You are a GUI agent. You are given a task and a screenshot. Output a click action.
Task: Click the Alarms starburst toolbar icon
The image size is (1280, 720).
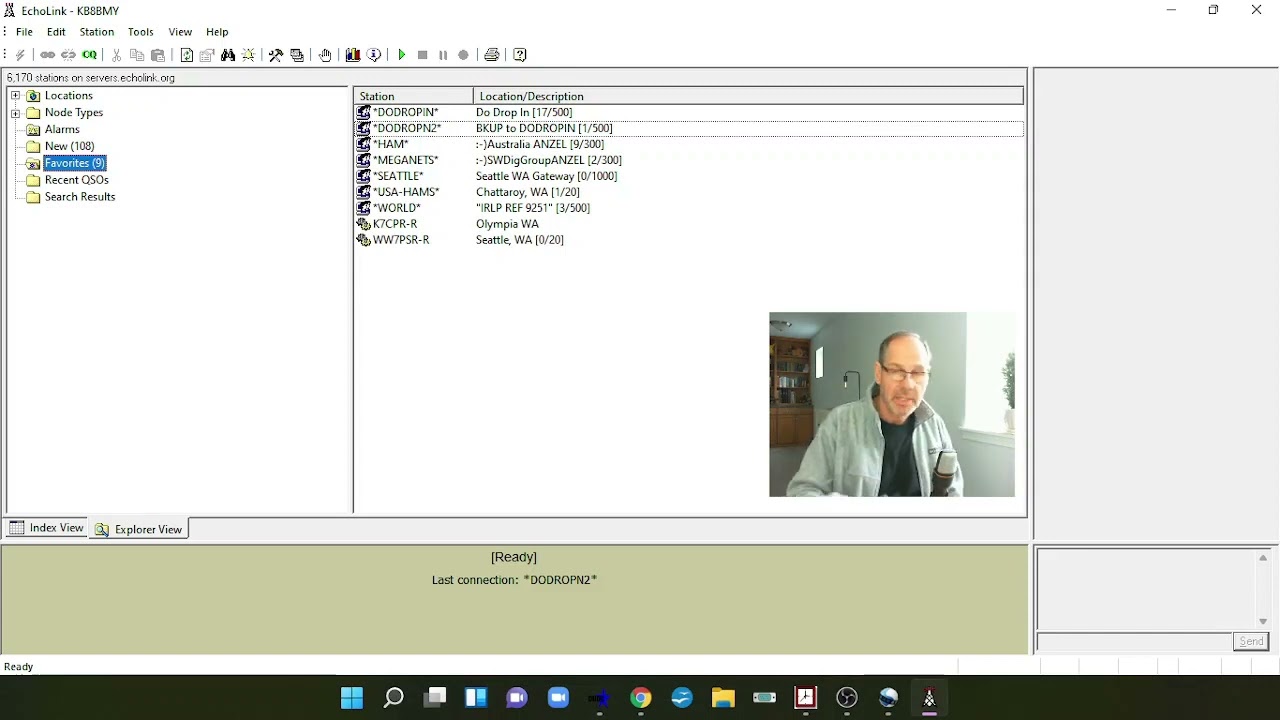248,55
